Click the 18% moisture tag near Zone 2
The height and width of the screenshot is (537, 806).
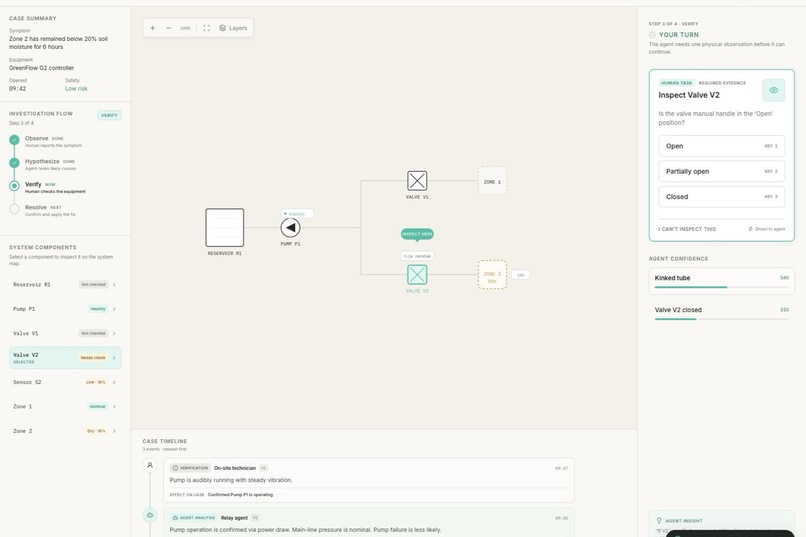click(x=521, y=275)
